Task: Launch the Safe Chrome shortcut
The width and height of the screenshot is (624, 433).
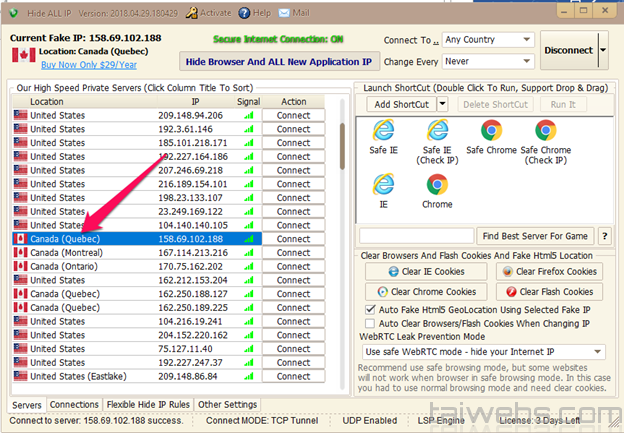Action: click(x=491, y=131)
